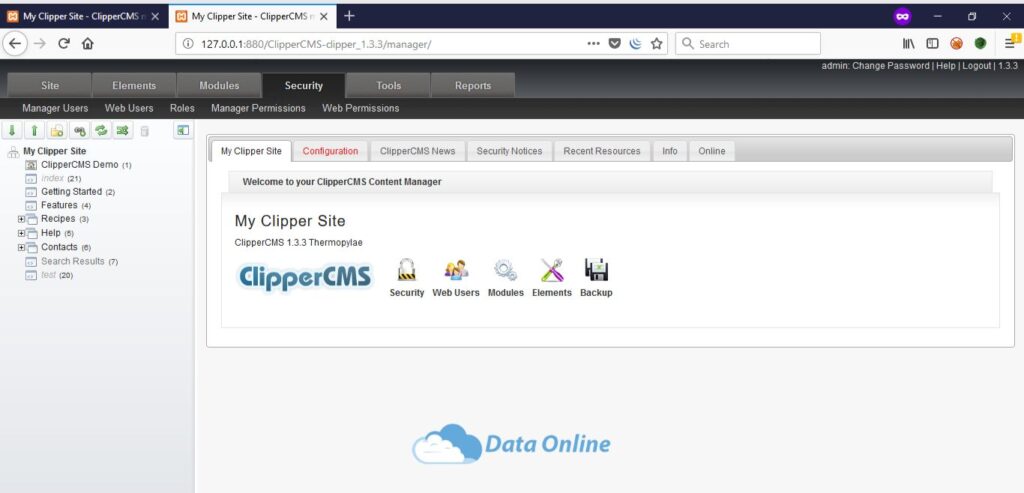The height and width of the screenshot is (493, 1024).
Task: Switch to the Configuration tab
Action: pos(330,151)
